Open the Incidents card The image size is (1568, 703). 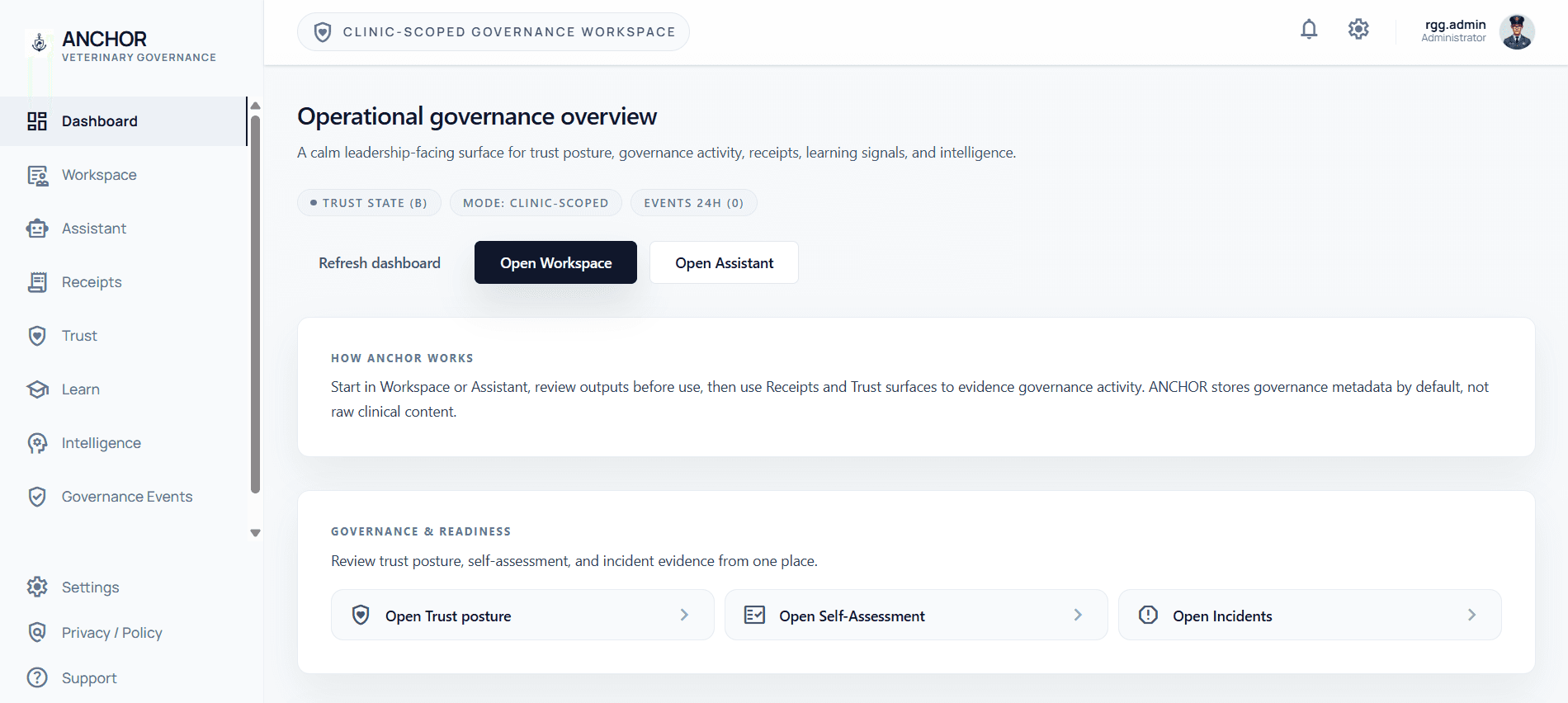point(1310,615)
